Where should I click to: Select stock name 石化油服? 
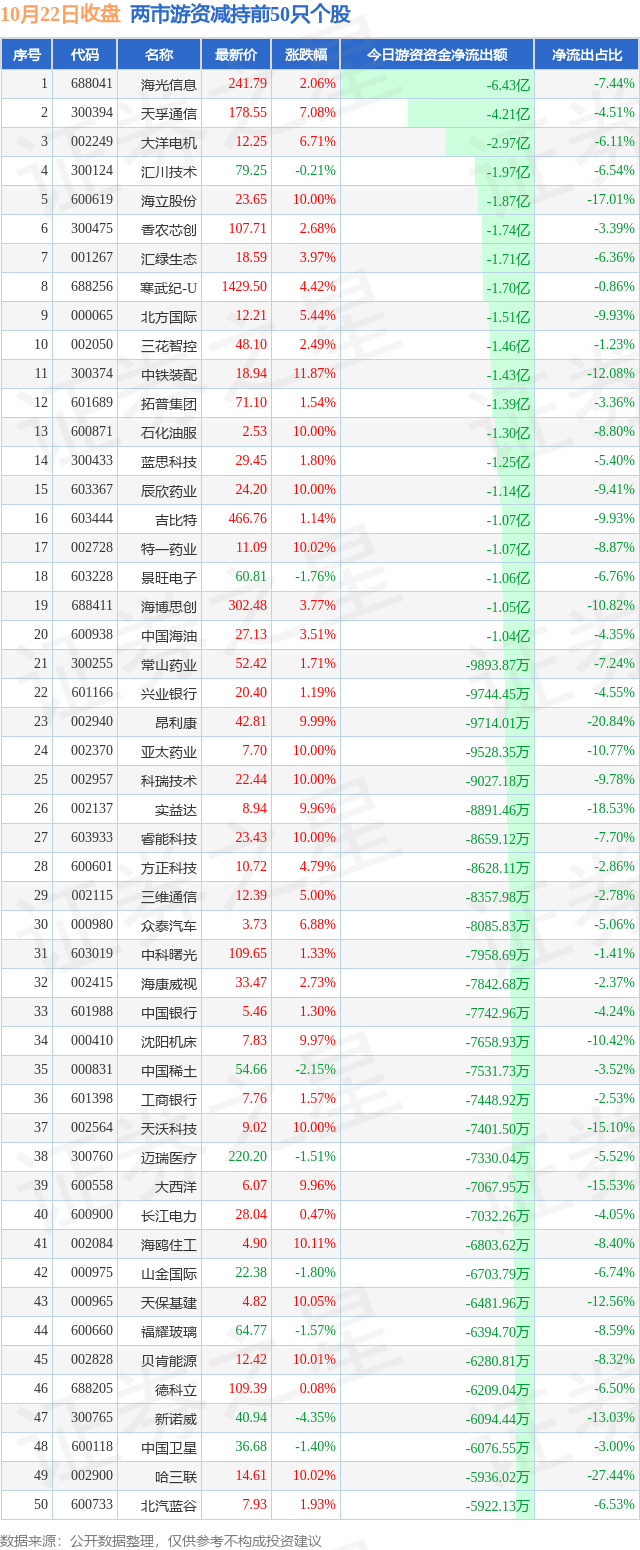pyautogui.click(x=170, y=432)
